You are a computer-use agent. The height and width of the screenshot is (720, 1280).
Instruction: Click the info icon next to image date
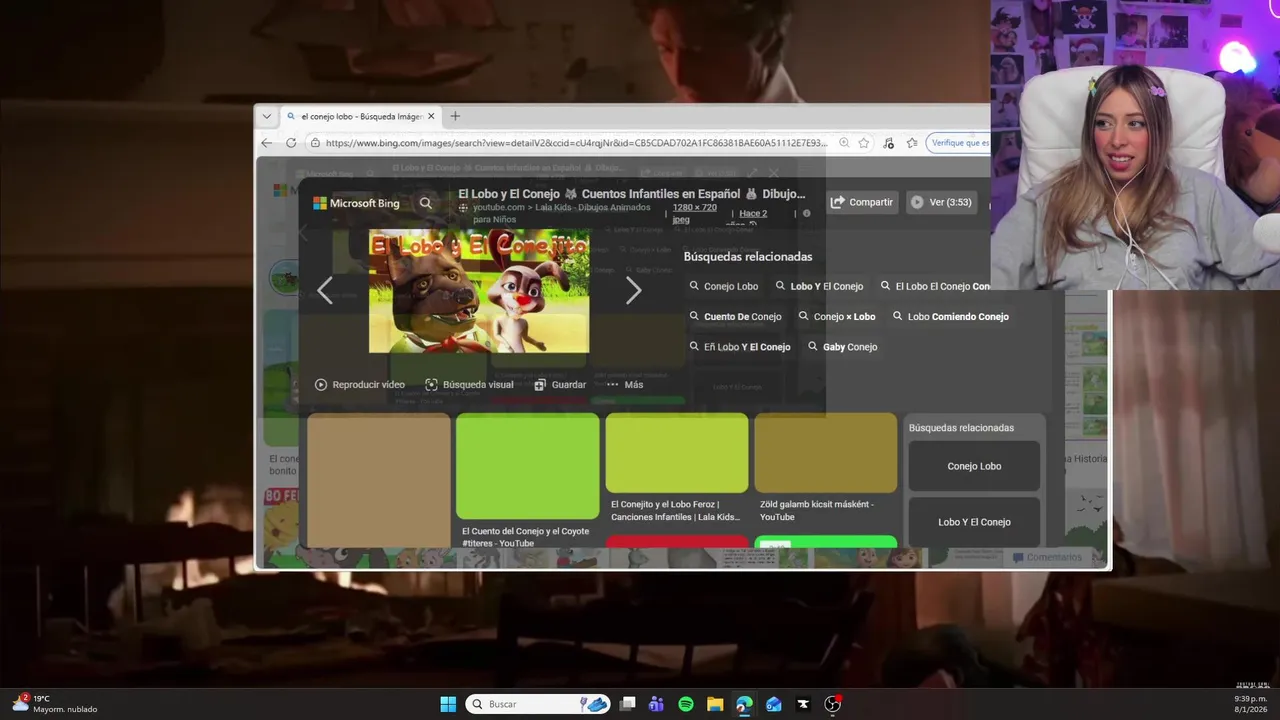(807, 213)
